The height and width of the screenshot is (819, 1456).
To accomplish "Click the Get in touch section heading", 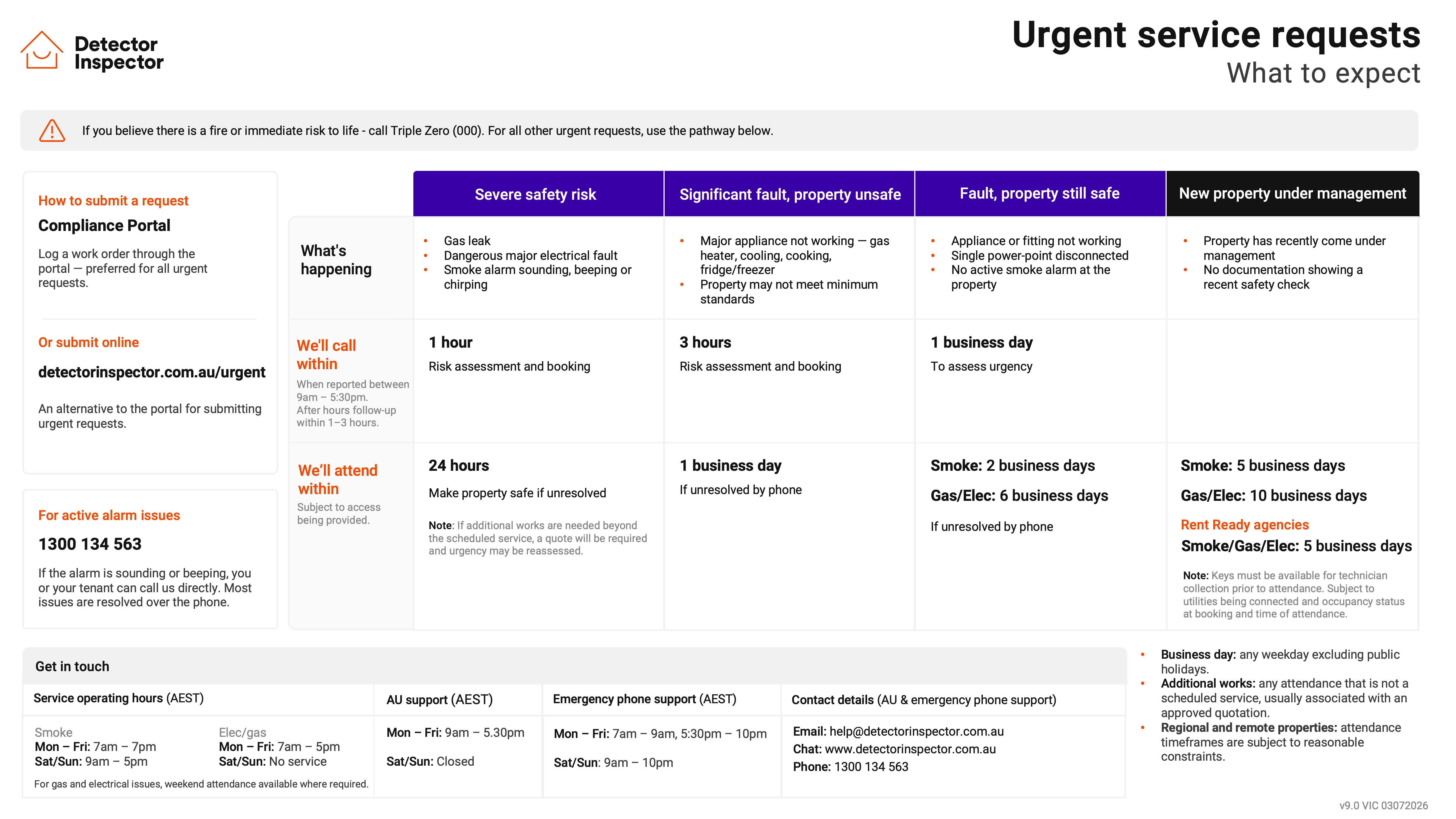I will point(72,666).
